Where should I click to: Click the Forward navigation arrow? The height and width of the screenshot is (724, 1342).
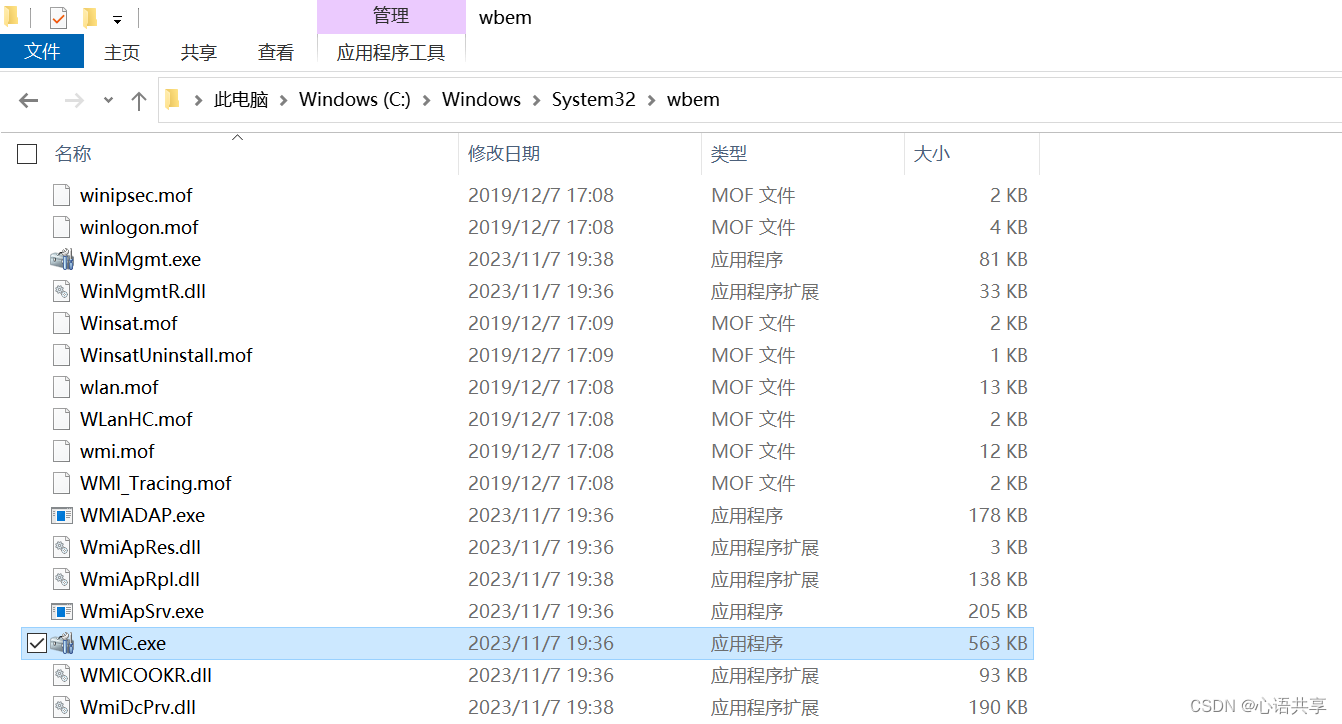[73, 99]
